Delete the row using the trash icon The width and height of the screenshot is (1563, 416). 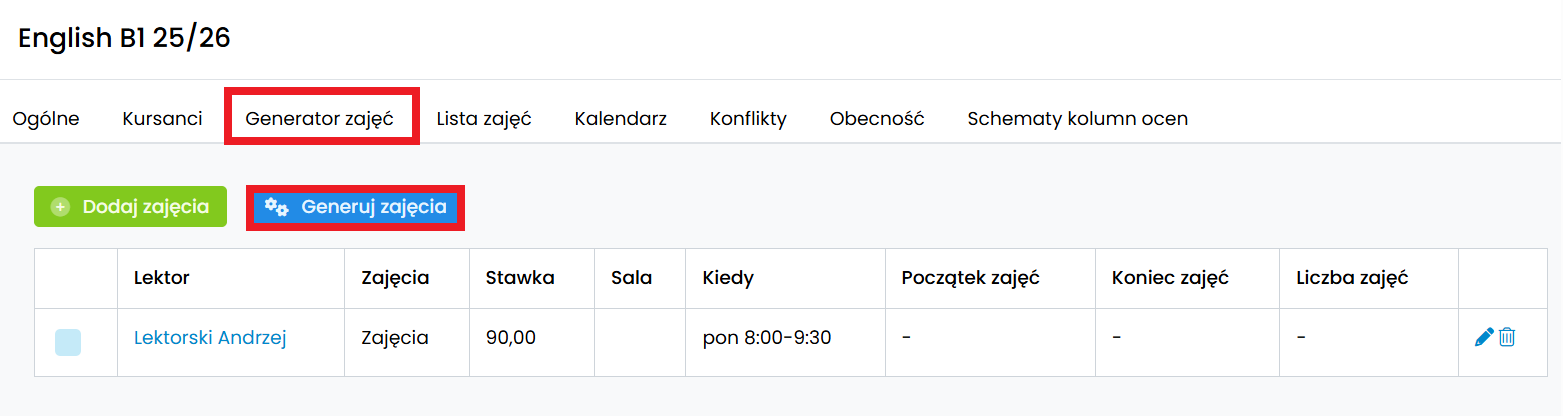click(1507, 338)
